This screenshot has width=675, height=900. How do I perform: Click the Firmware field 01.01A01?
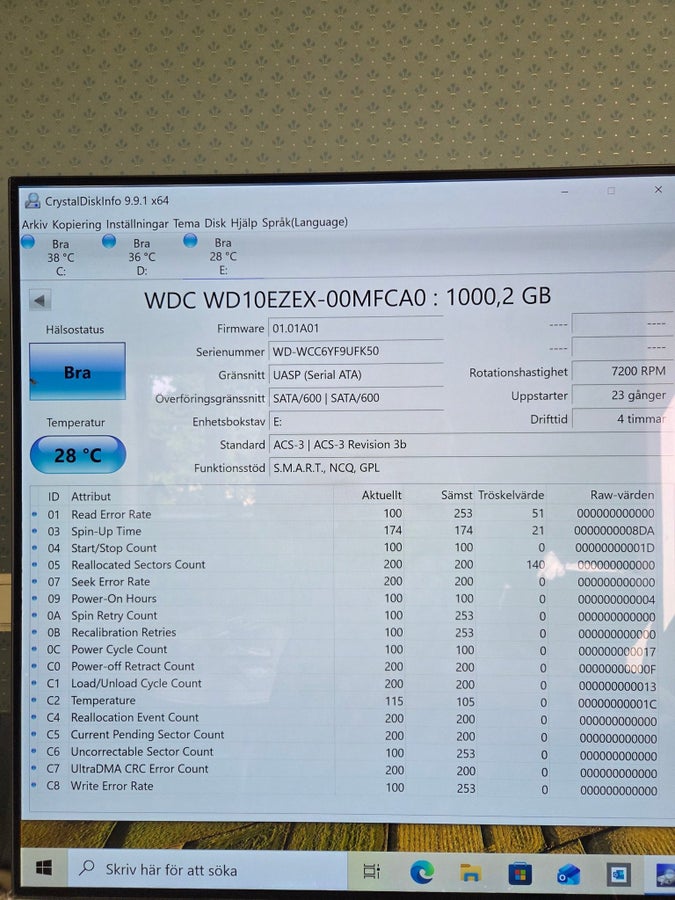tap(355, 328)
